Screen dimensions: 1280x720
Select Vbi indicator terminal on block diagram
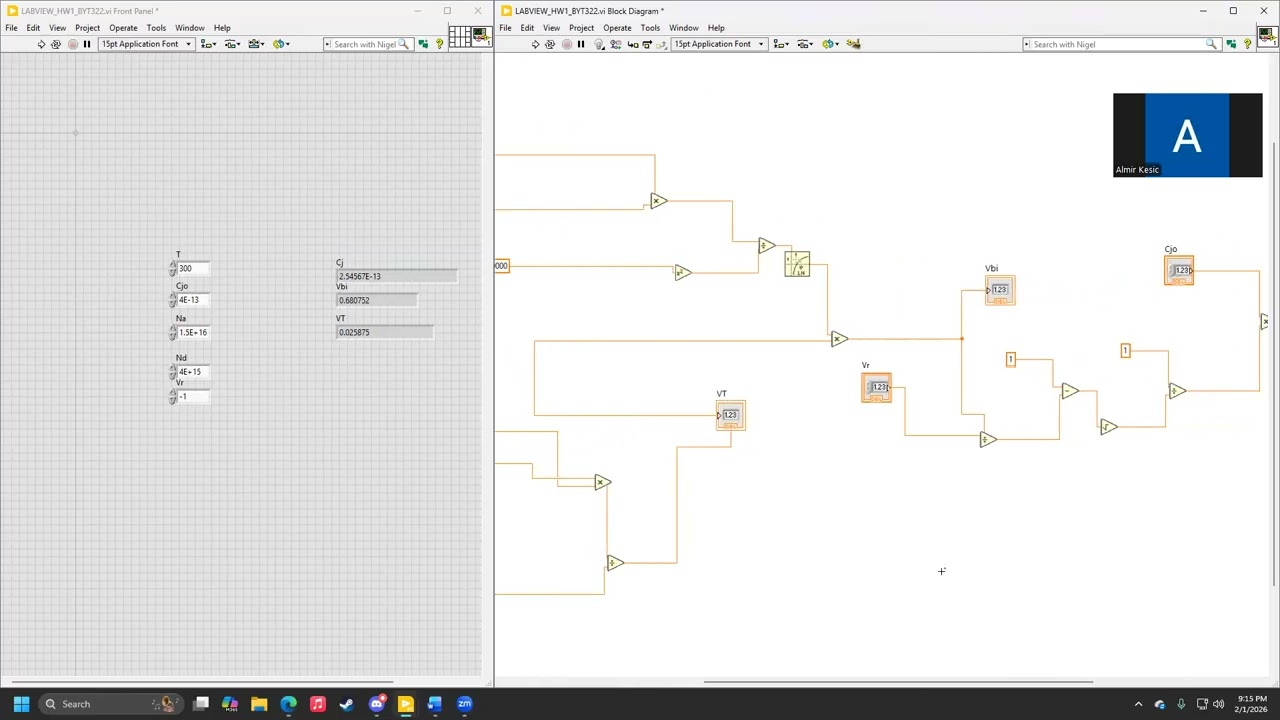999,290
